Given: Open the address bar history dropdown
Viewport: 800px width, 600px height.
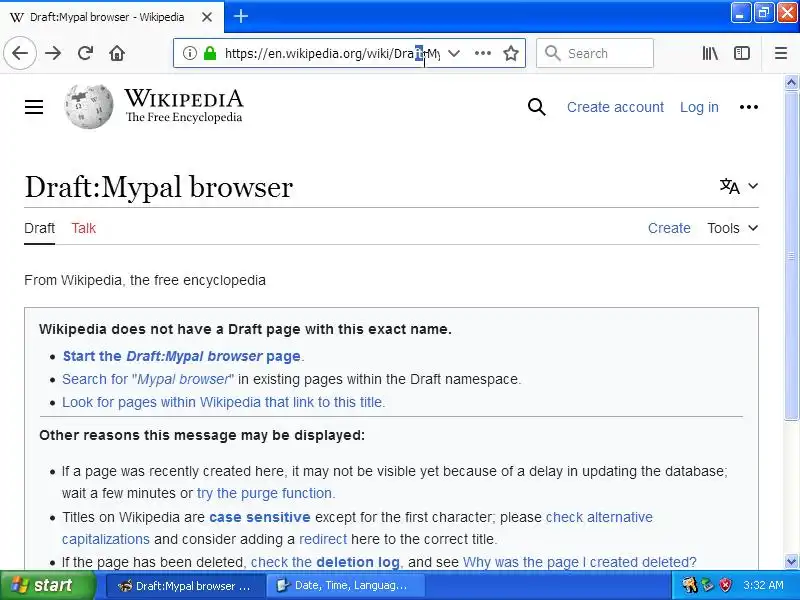Looking at the screenshot, I should (454, 53).
